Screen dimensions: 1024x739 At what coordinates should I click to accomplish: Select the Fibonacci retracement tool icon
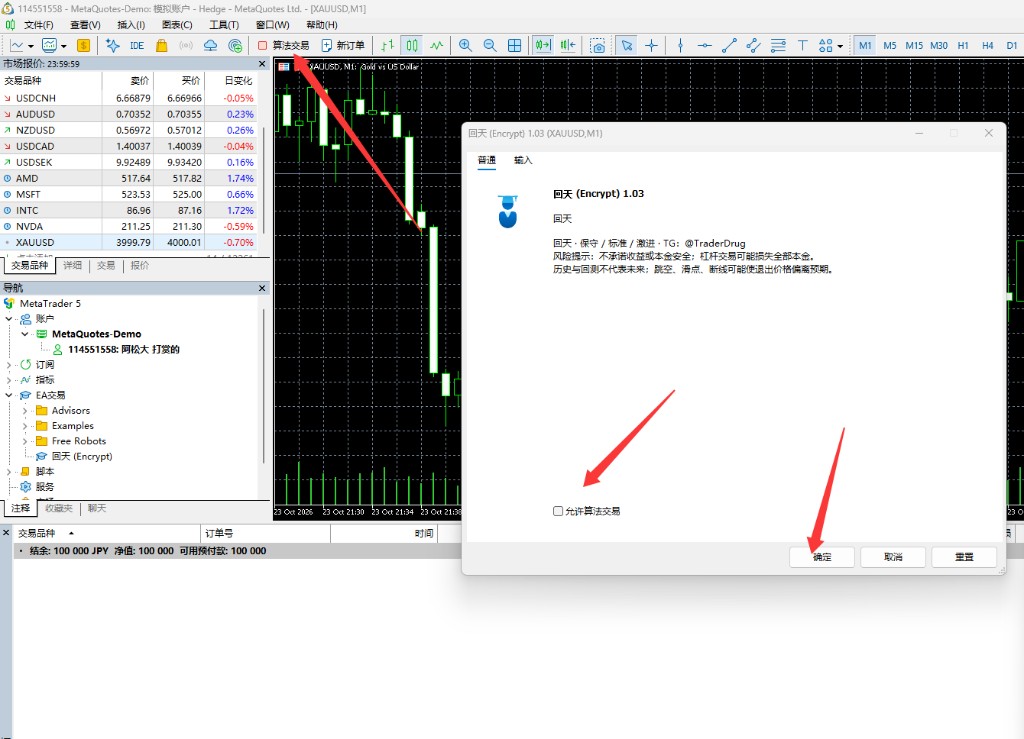(778, 45)
